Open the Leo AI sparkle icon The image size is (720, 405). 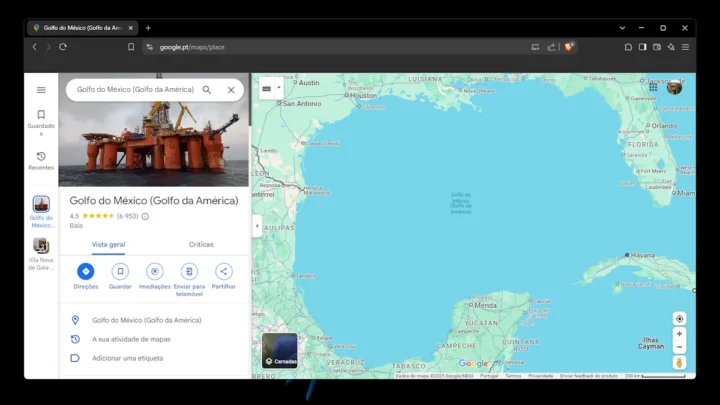pos(671,47)
